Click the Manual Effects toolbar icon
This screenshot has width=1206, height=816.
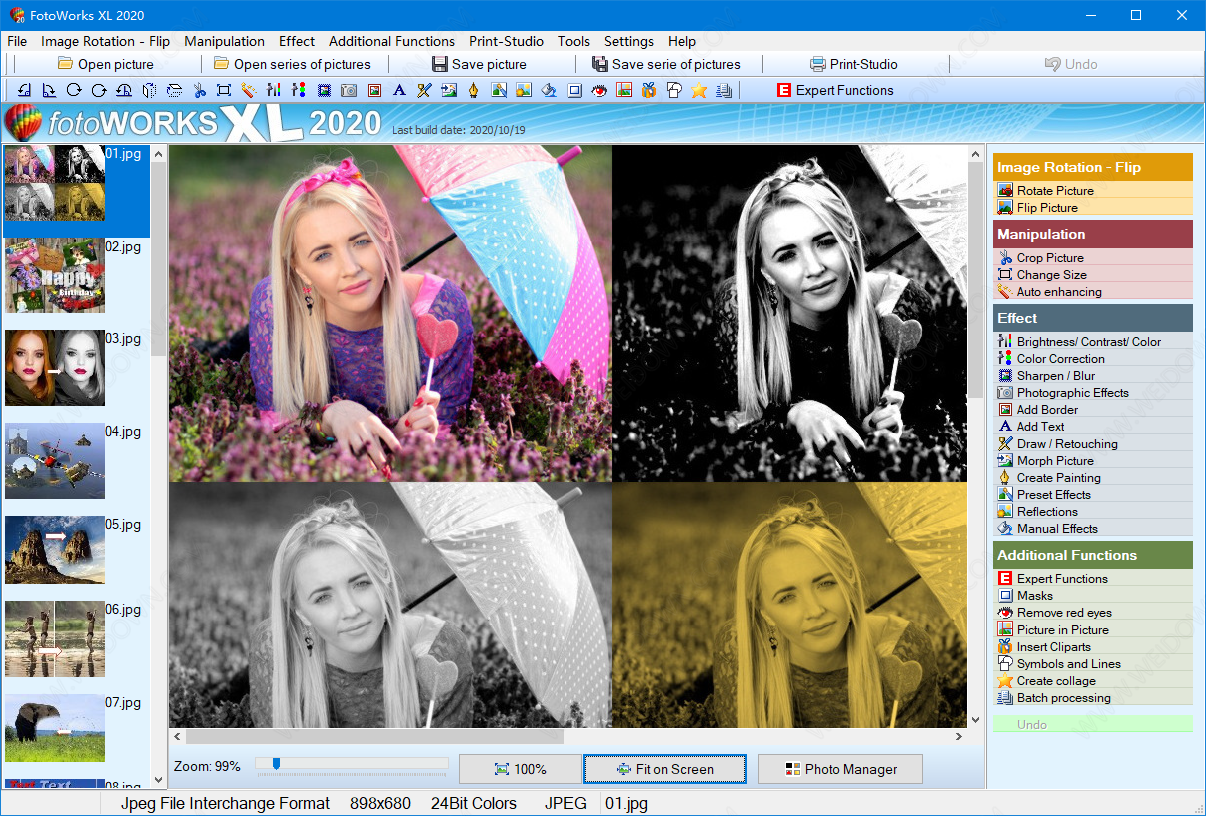point(548,90)
